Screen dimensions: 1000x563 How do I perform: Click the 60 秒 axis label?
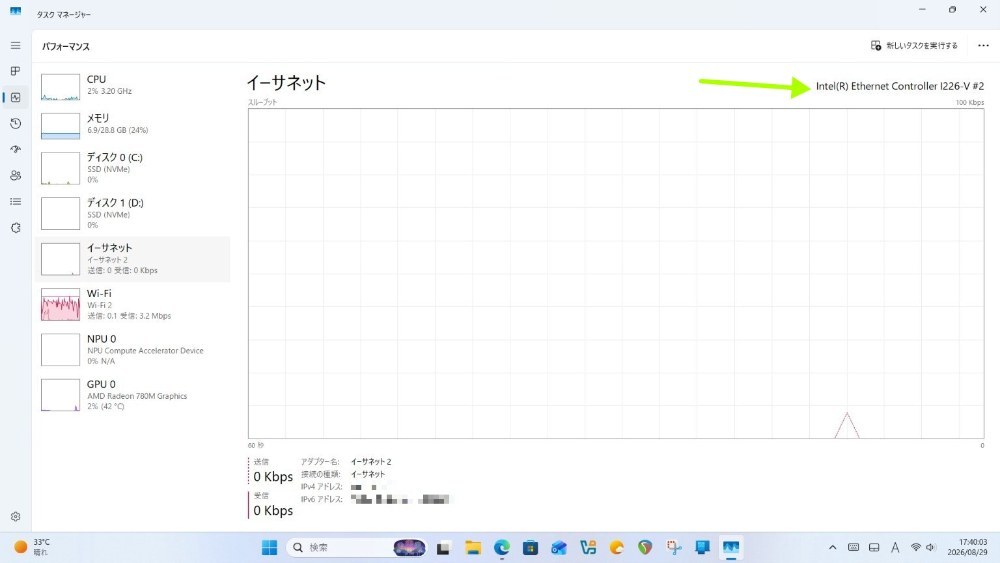click(256, 445)
